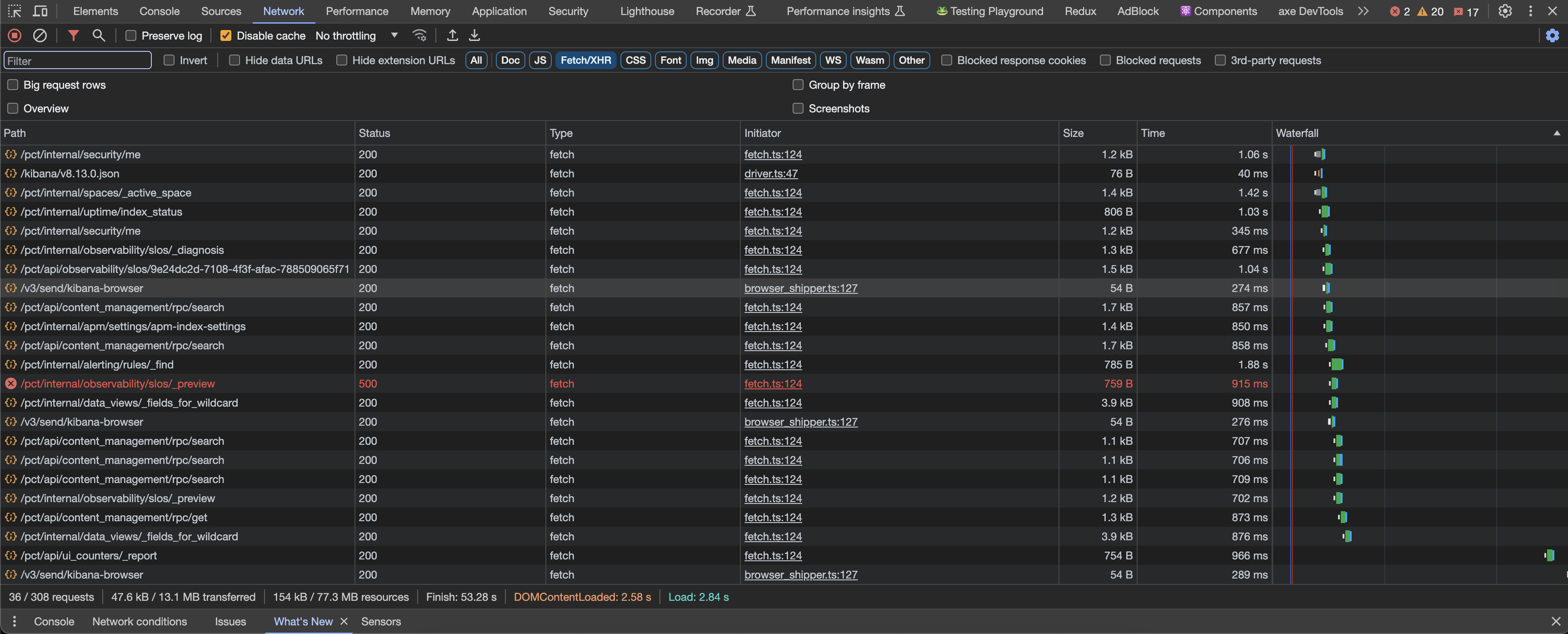Screen dimensions: 1568x634
Task: Toggle the red filter funnel icon
Action: (x=73, y=35)
